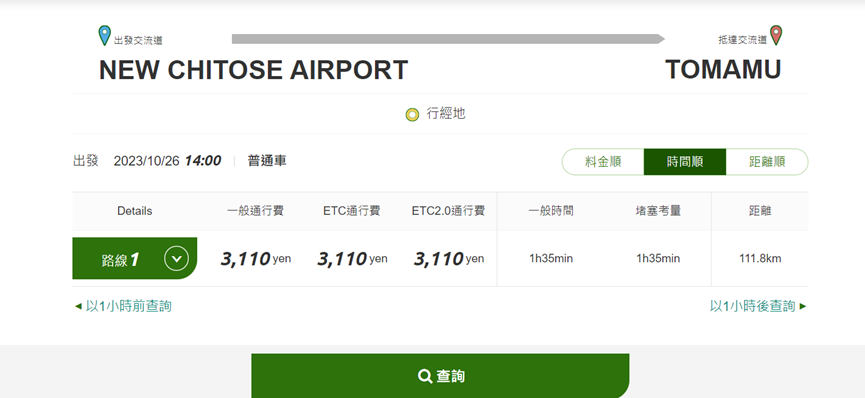
Task: Click the left triangle before 以1小時前查詢
Action: (78, 306)
